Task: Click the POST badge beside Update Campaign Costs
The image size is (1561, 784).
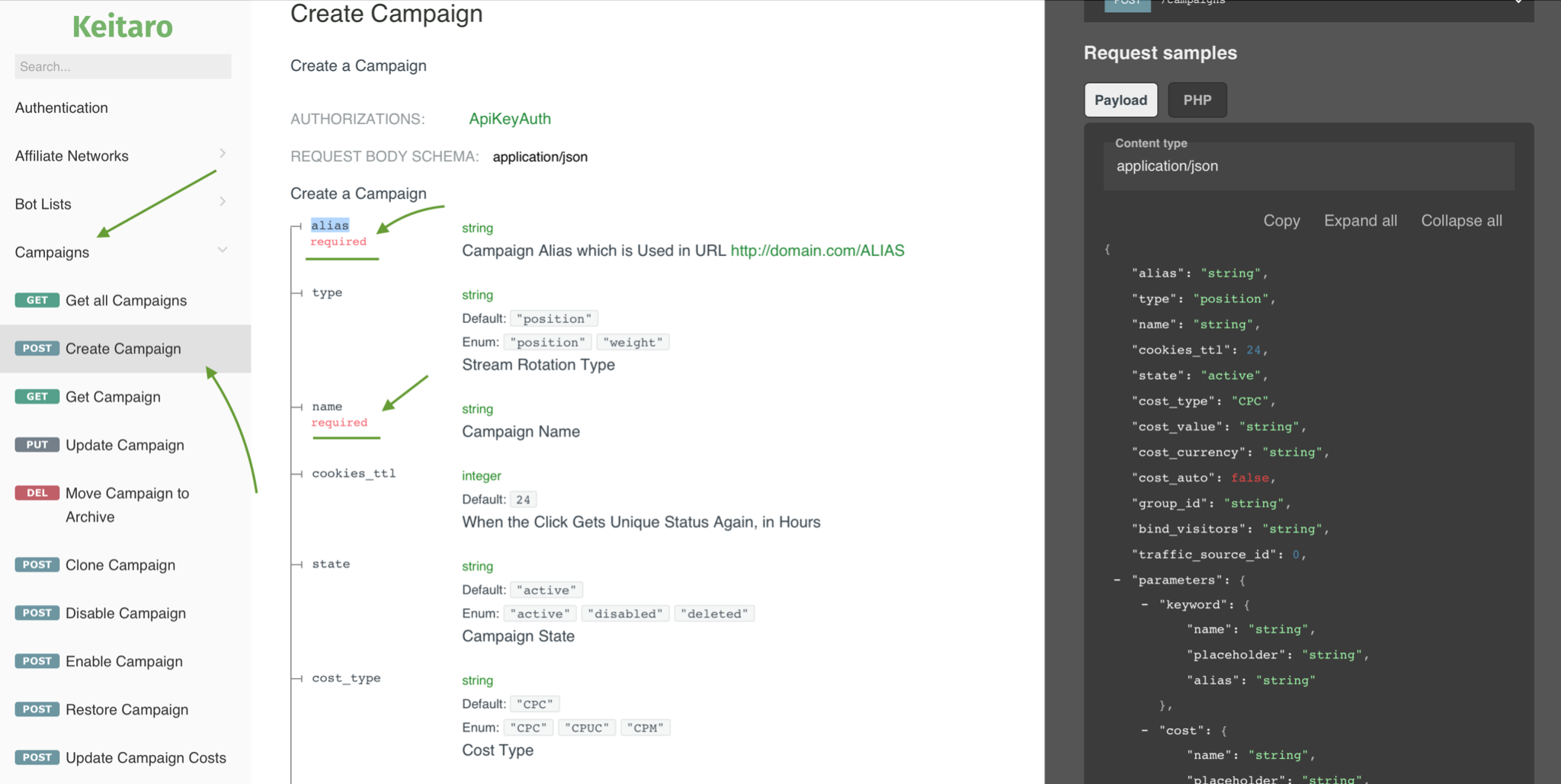Action: (x=37, y=757)
